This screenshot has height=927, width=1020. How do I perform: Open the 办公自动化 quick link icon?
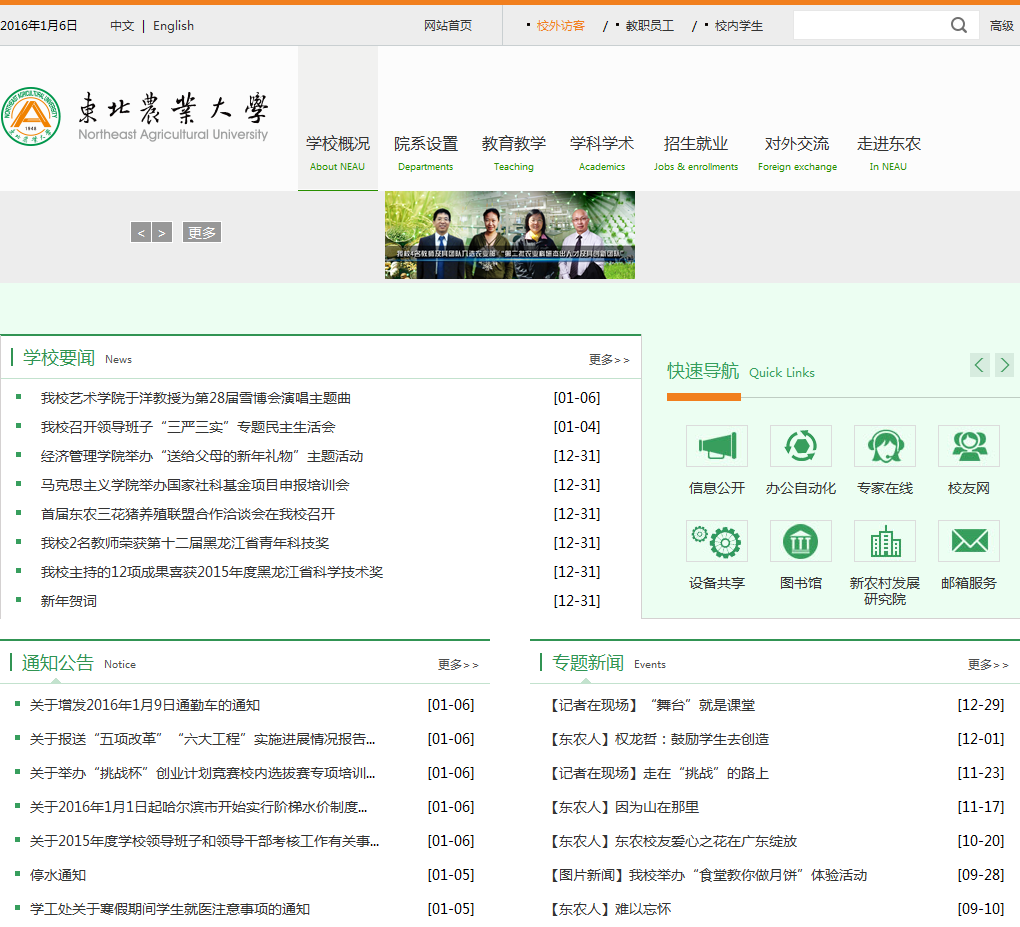tap(800, 446)
